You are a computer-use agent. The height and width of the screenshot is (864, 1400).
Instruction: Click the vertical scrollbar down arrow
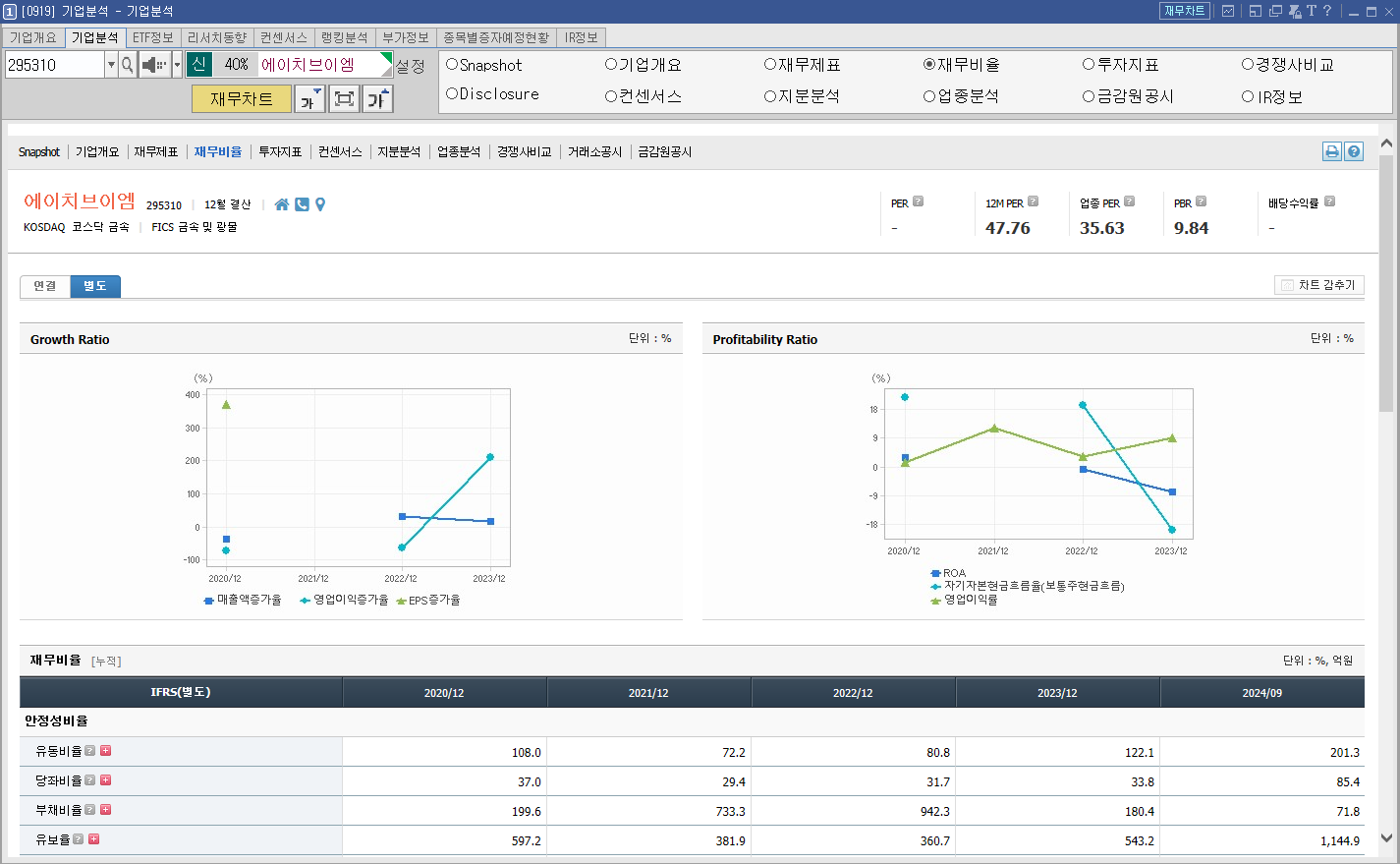pyautogui.click(x=1386, y=838)
